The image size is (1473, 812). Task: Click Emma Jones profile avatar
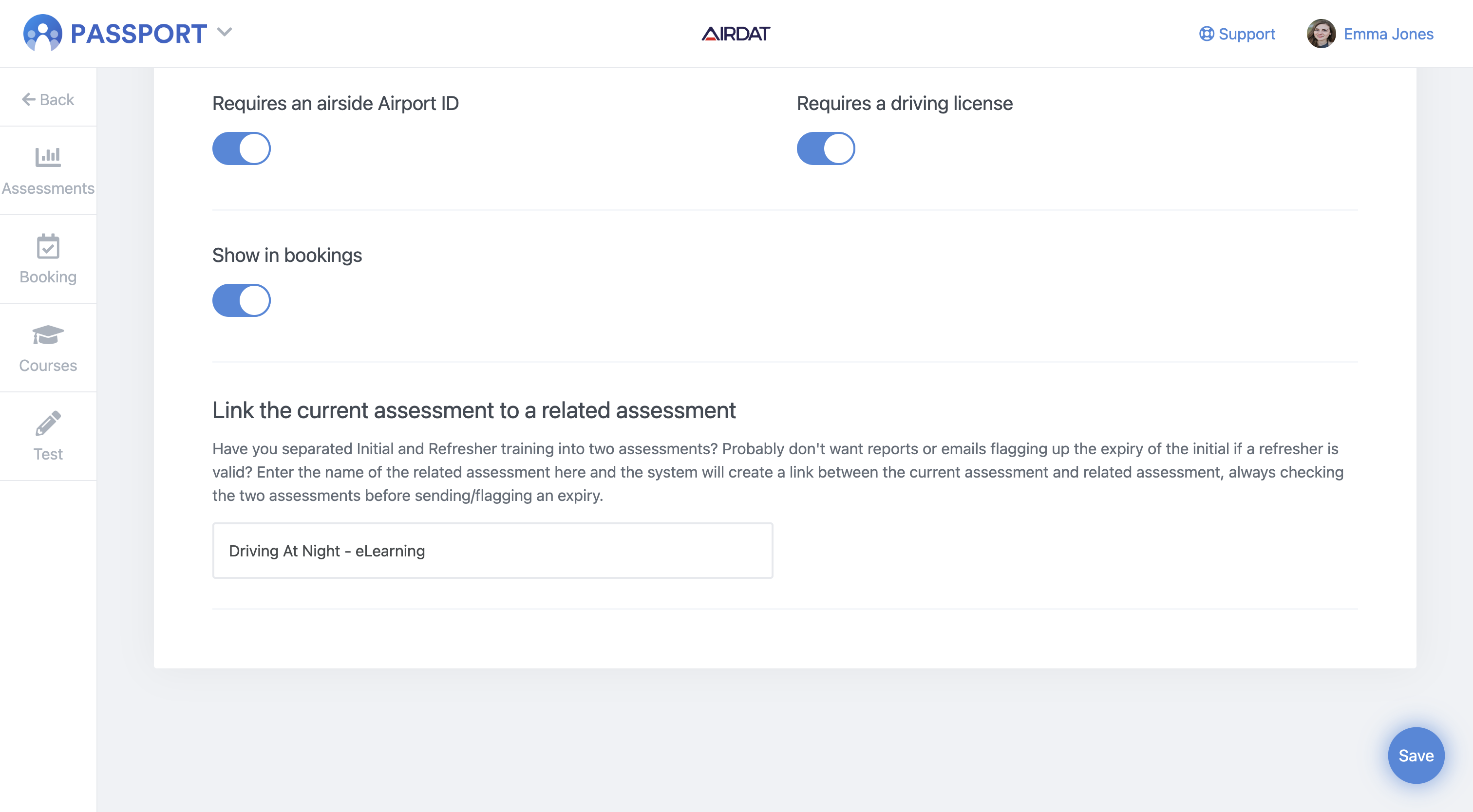pos(1321,34)
